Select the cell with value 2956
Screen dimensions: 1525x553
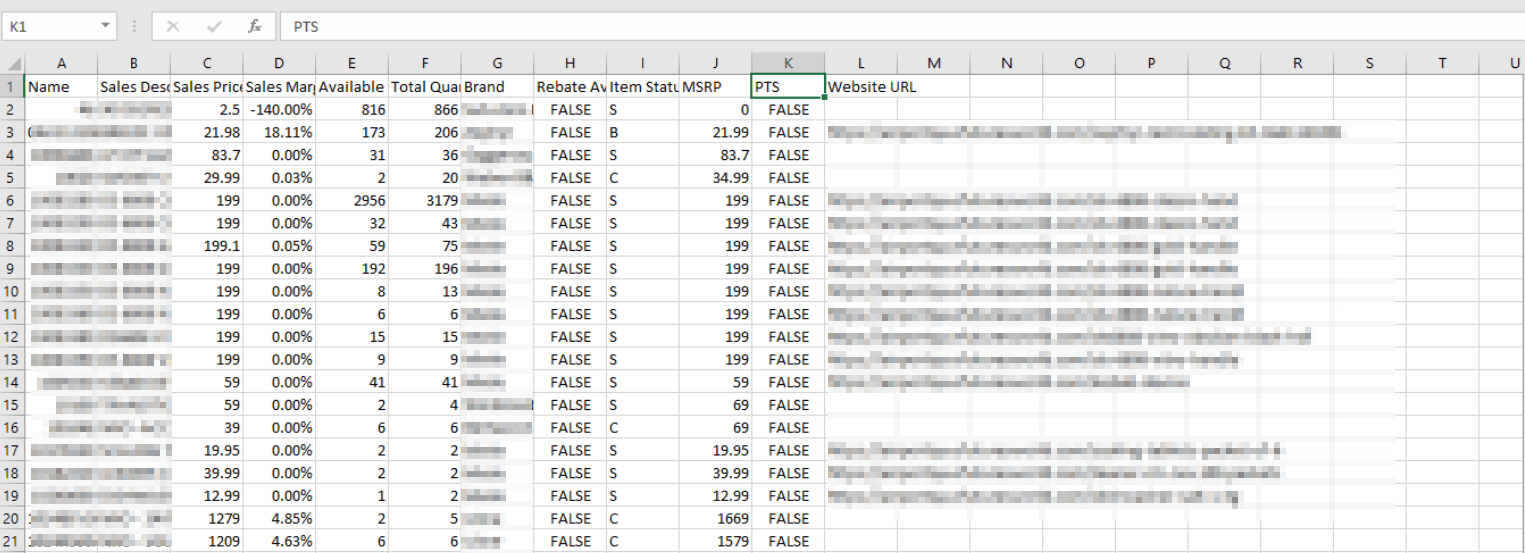(x=352, y=201)
